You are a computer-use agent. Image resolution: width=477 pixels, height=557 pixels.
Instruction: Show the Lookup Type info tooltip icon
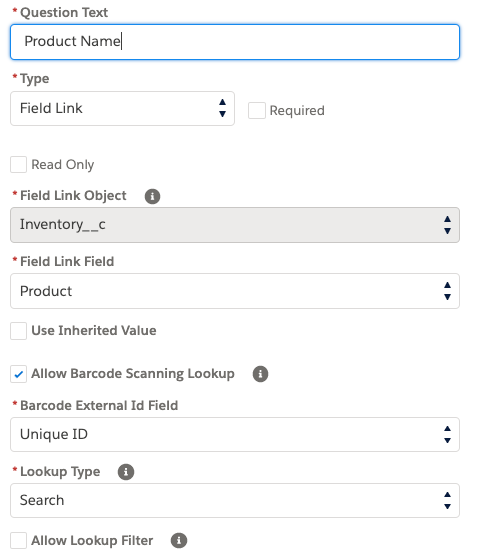[x=126, y=472]
